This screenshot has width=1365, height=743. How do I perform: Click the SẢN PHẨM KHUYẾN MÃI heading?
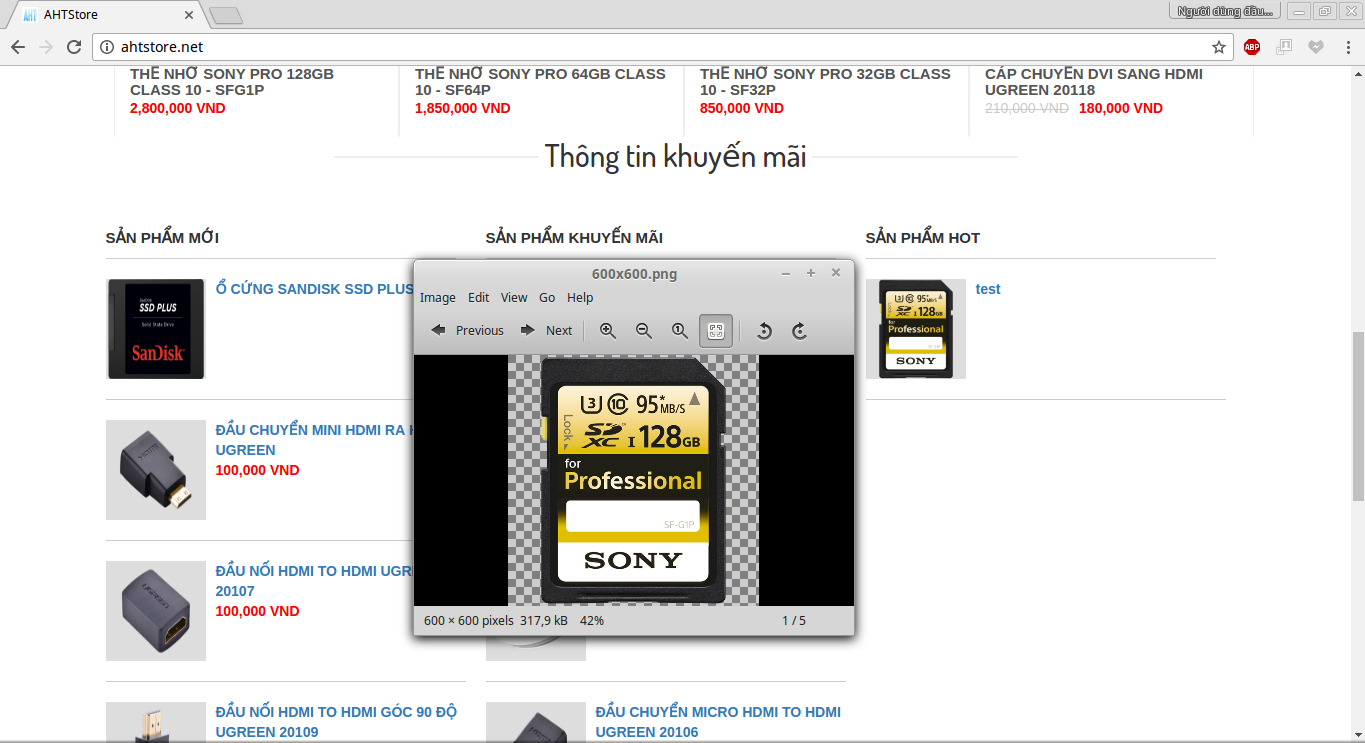click(x=574, y=237)
